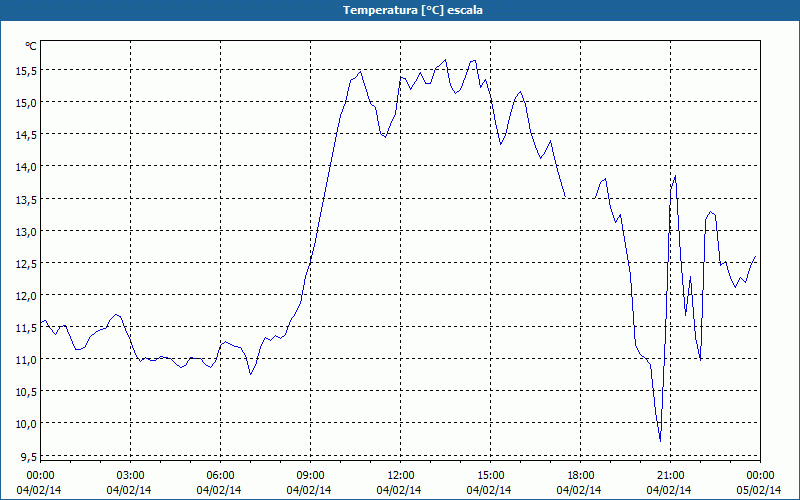The width and height of the screenshot is (800, 500).
Task: Click the 10,0 y-axis value
Action: tap(26, 424)
